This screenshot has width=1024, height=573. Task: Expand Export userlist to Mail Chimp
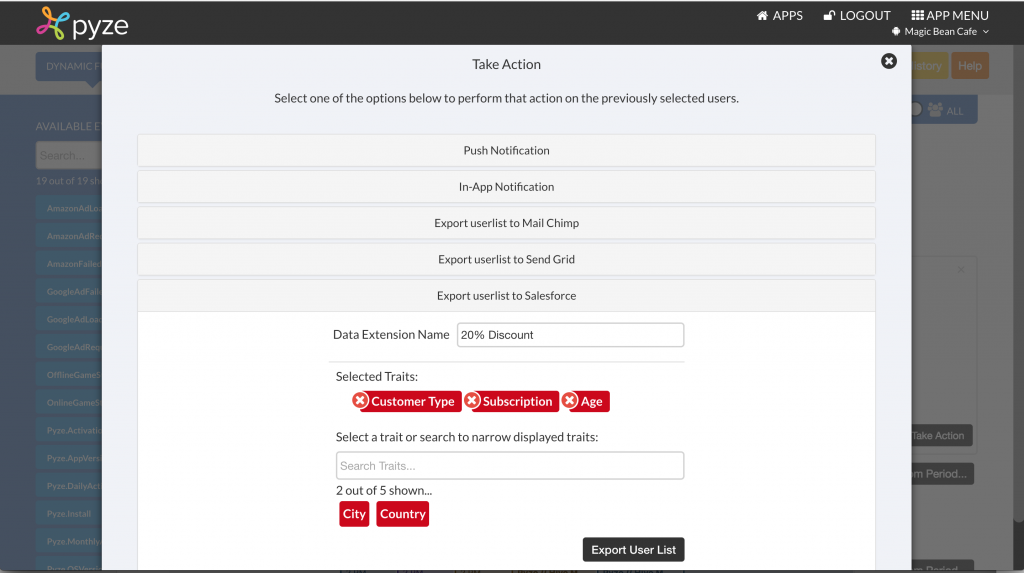point(506,223)
